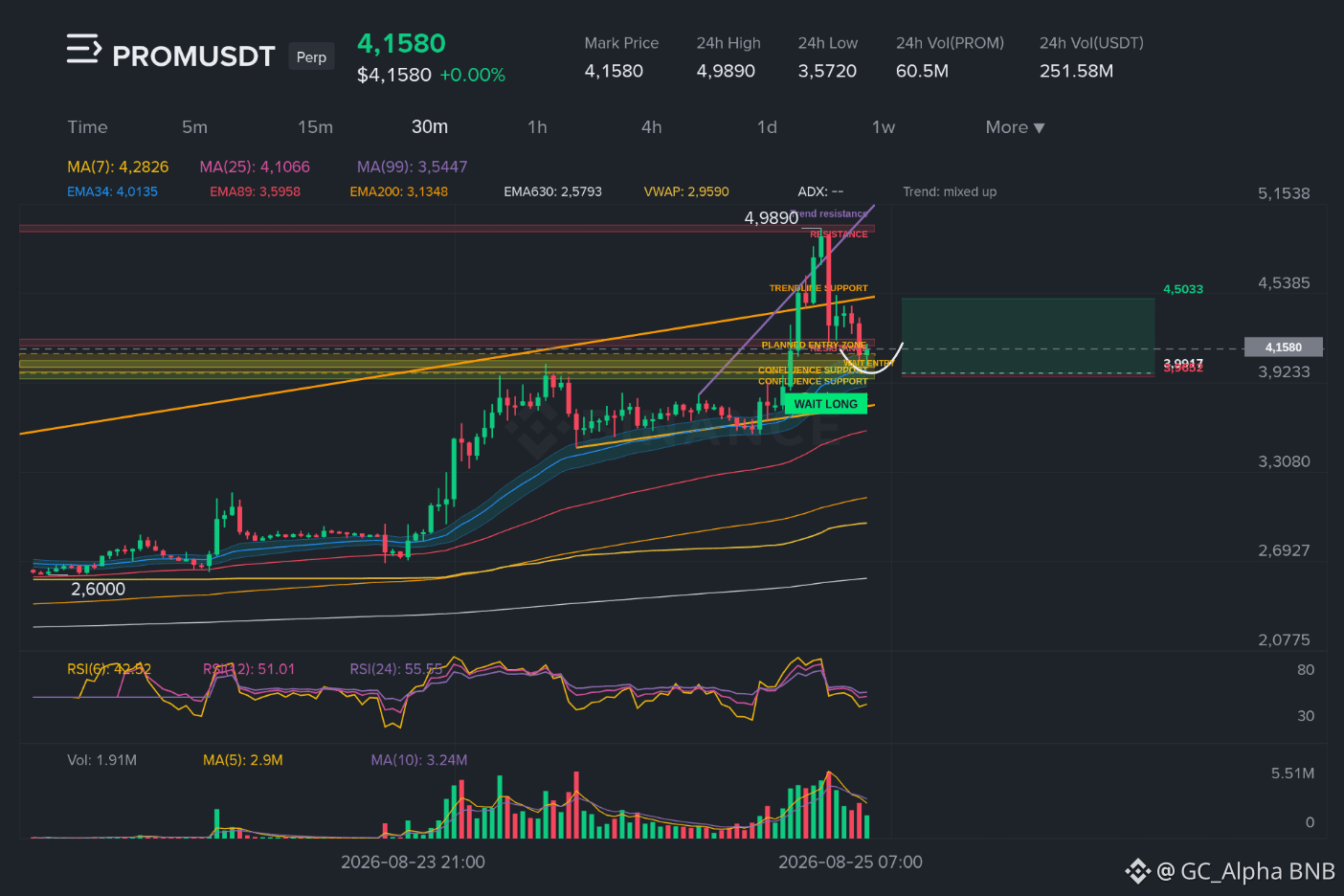The image size is (1344, 896).
Task: Click the large green 4,1580 last price
Action: [401, 43]
